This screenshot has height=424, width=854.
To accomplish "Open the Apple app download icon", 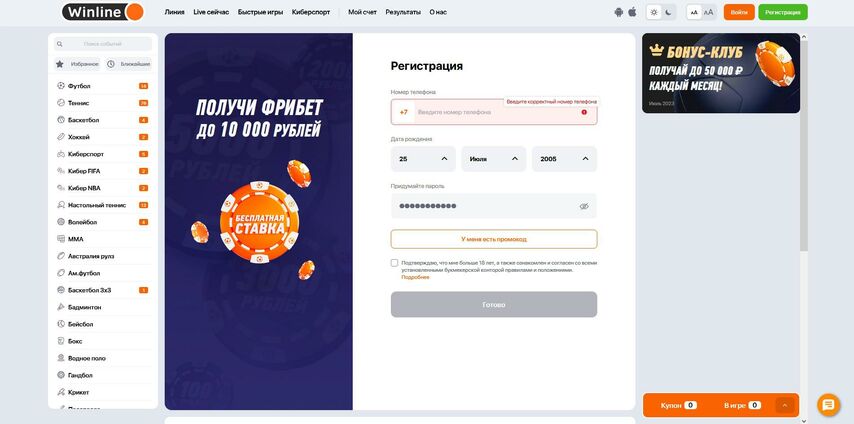I will tap(632, 12).
